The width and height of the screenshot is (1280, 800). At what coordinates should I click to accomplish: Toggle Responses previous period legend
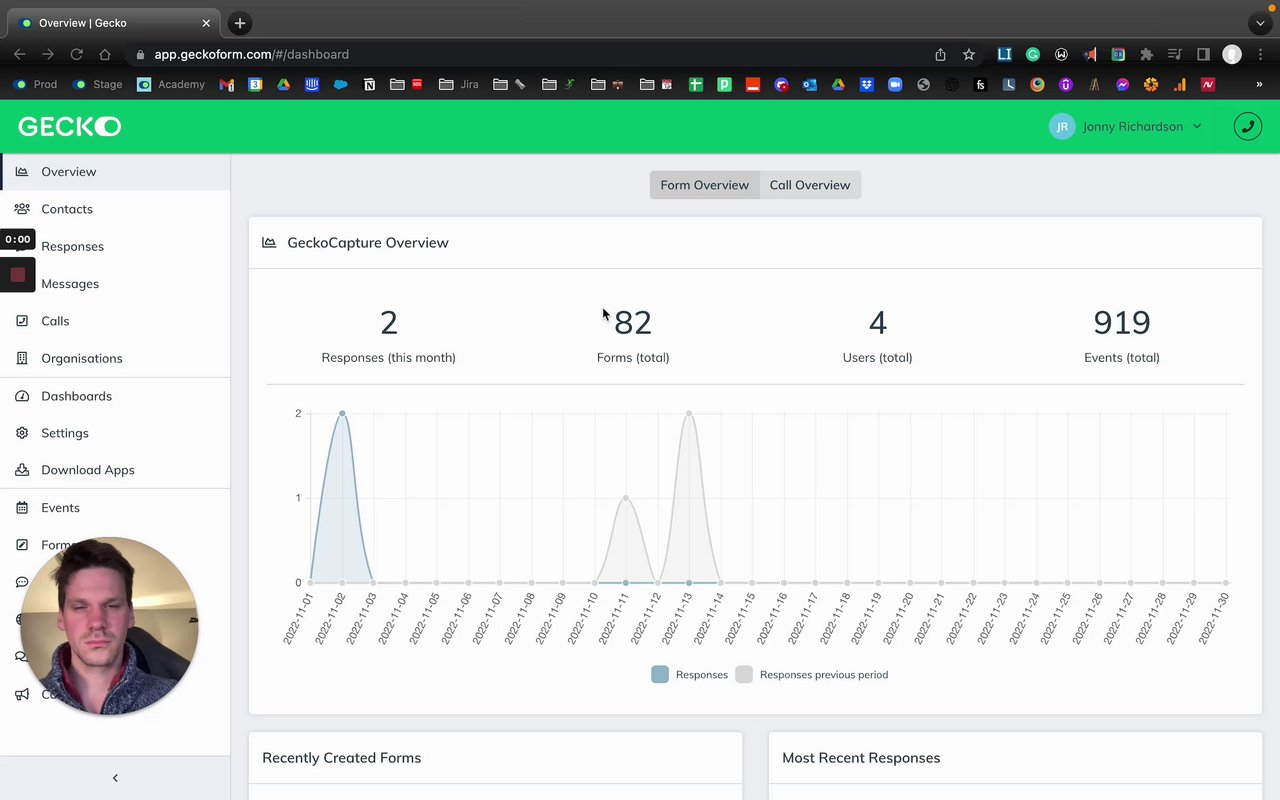pos(812,675)
